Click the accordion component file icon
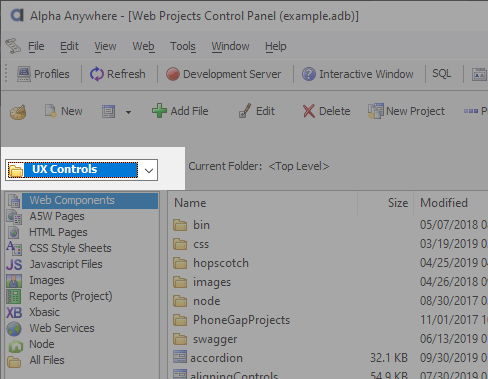Image resolution: width=488 pixels, height=379 pixels. (x=180, y=357)
